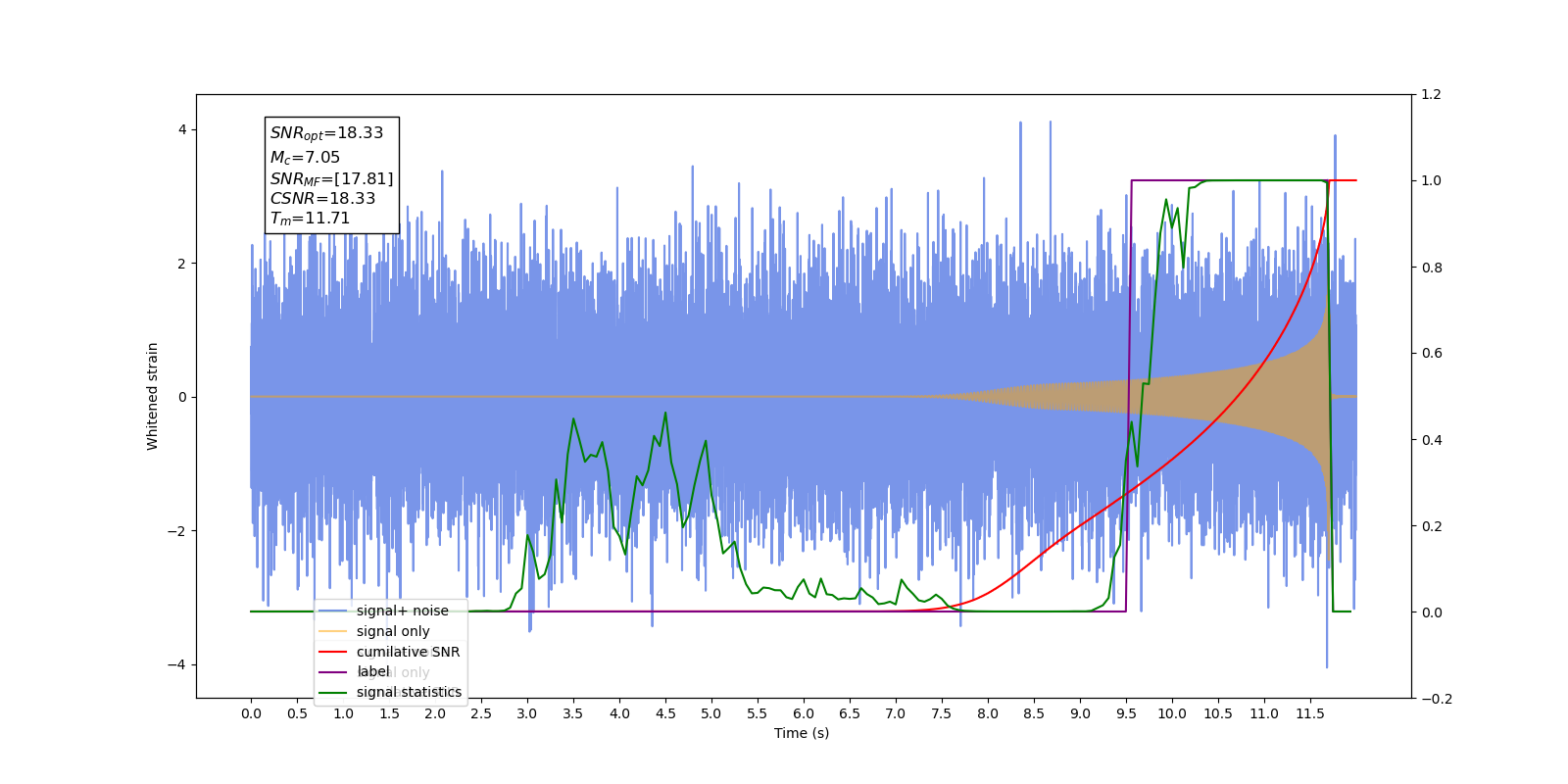Viewport: 1568px width, 784px height.
Task: Click the left y-axis tick label 4
Action: (182, 129)
